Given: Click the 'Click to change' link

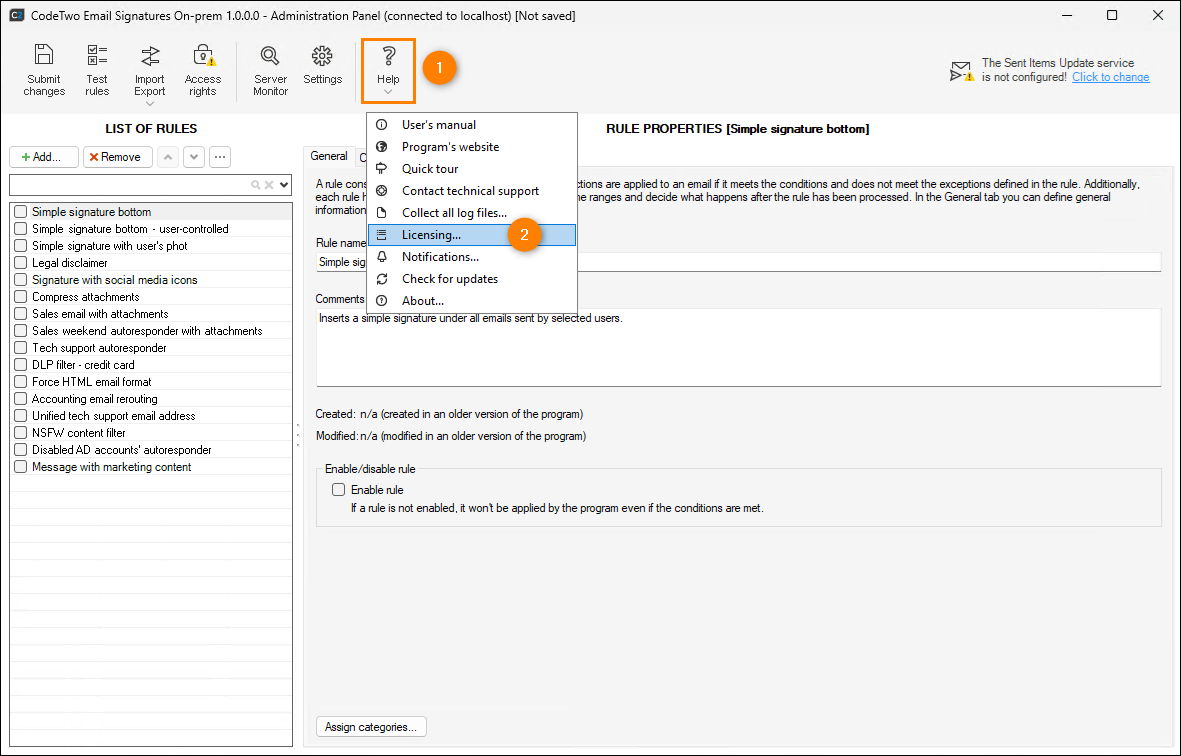Looking at the screenshot, I should 1110,76.
